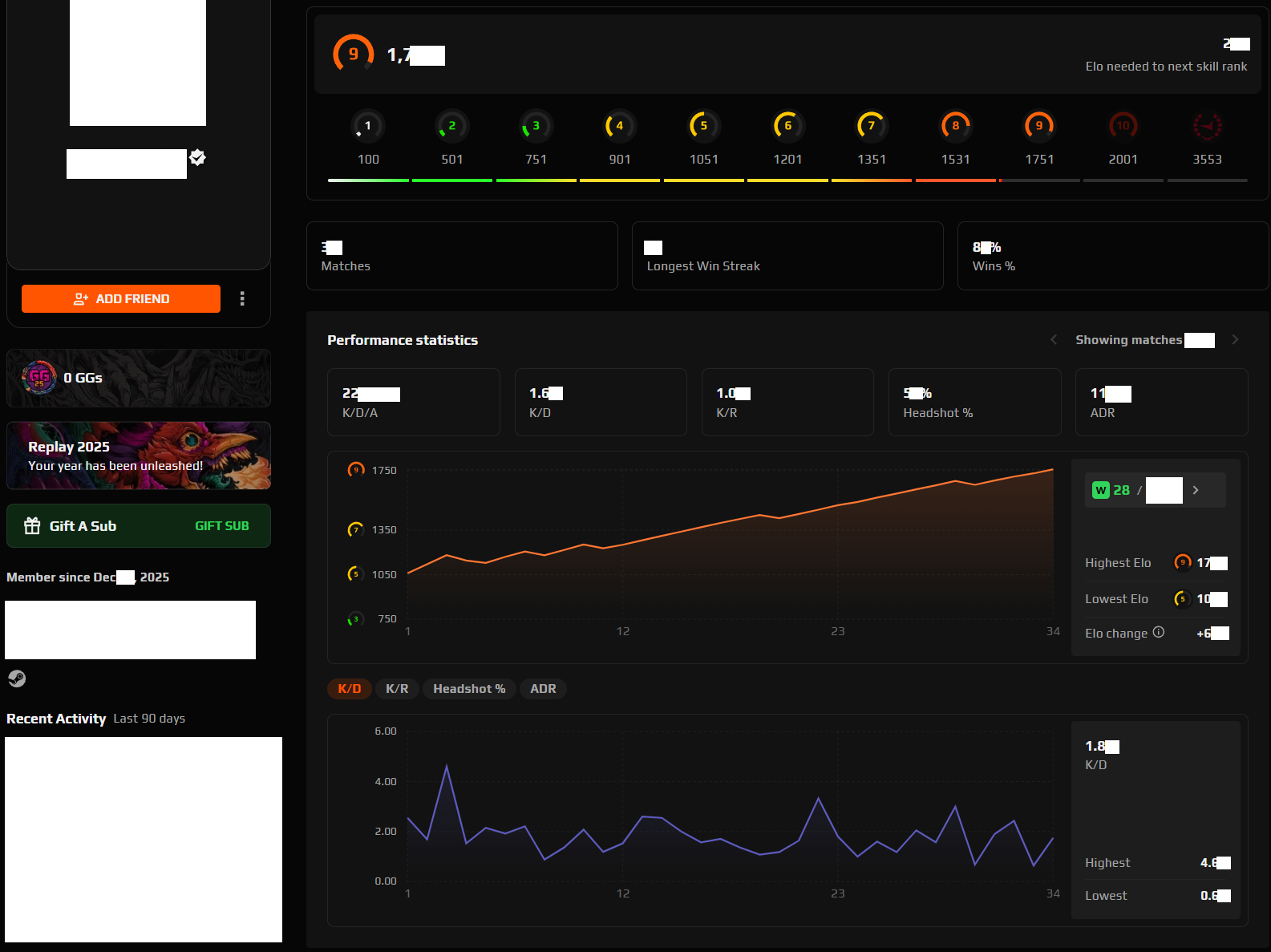Toggle the Headshot % chart filter
The width and height of the screenshot is (1271, 952).
(469, 689)
